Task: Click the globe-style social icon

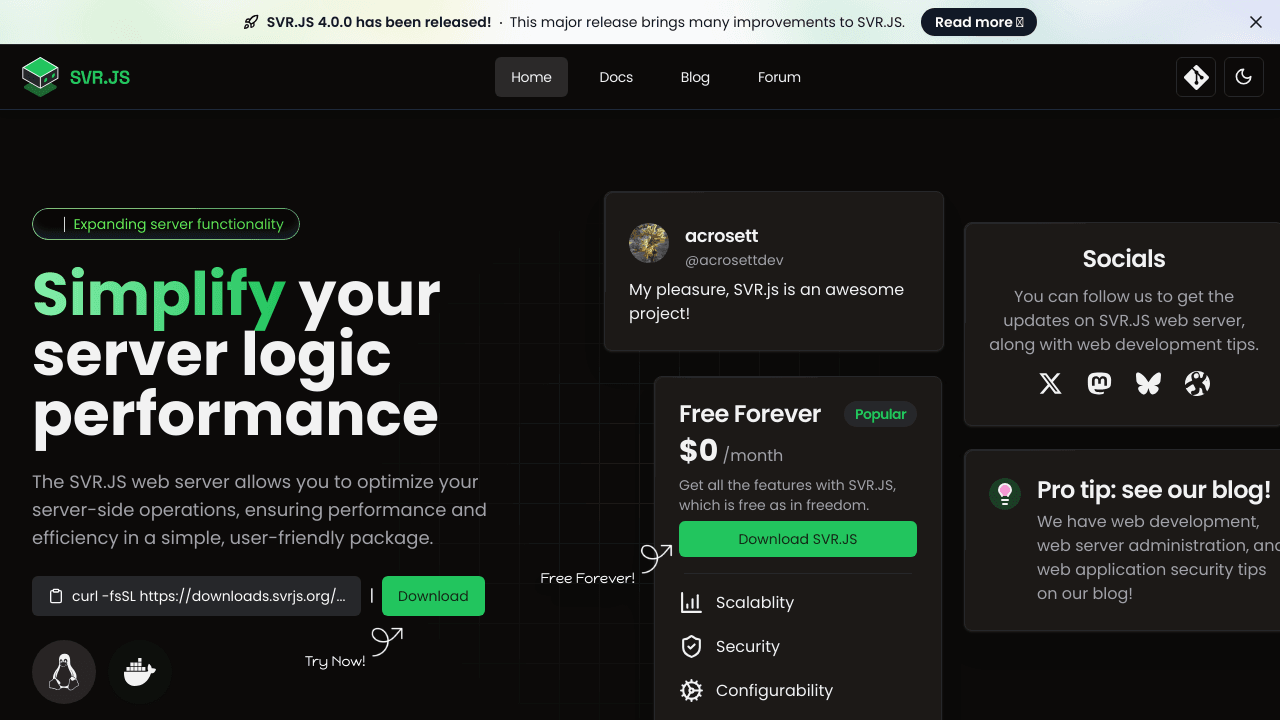Action: pyautogui.click(x=1197, y=383)
